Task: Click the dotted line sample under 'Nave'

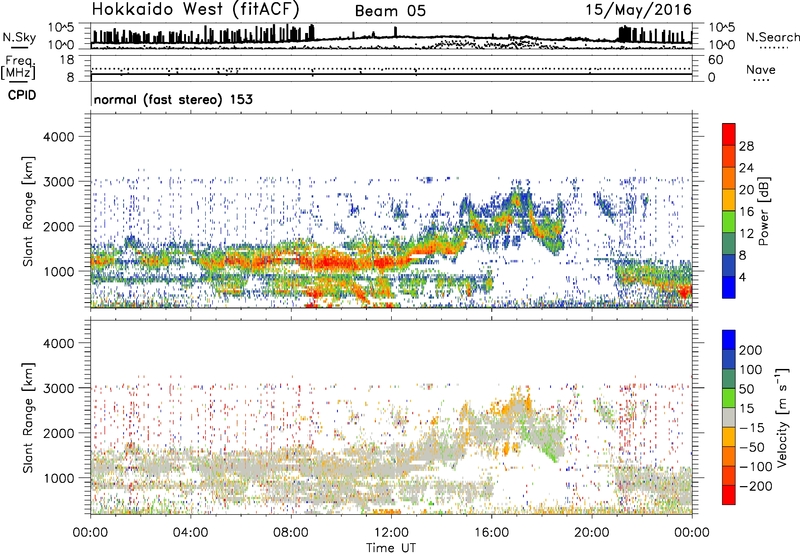Action: tap(761, 81)
